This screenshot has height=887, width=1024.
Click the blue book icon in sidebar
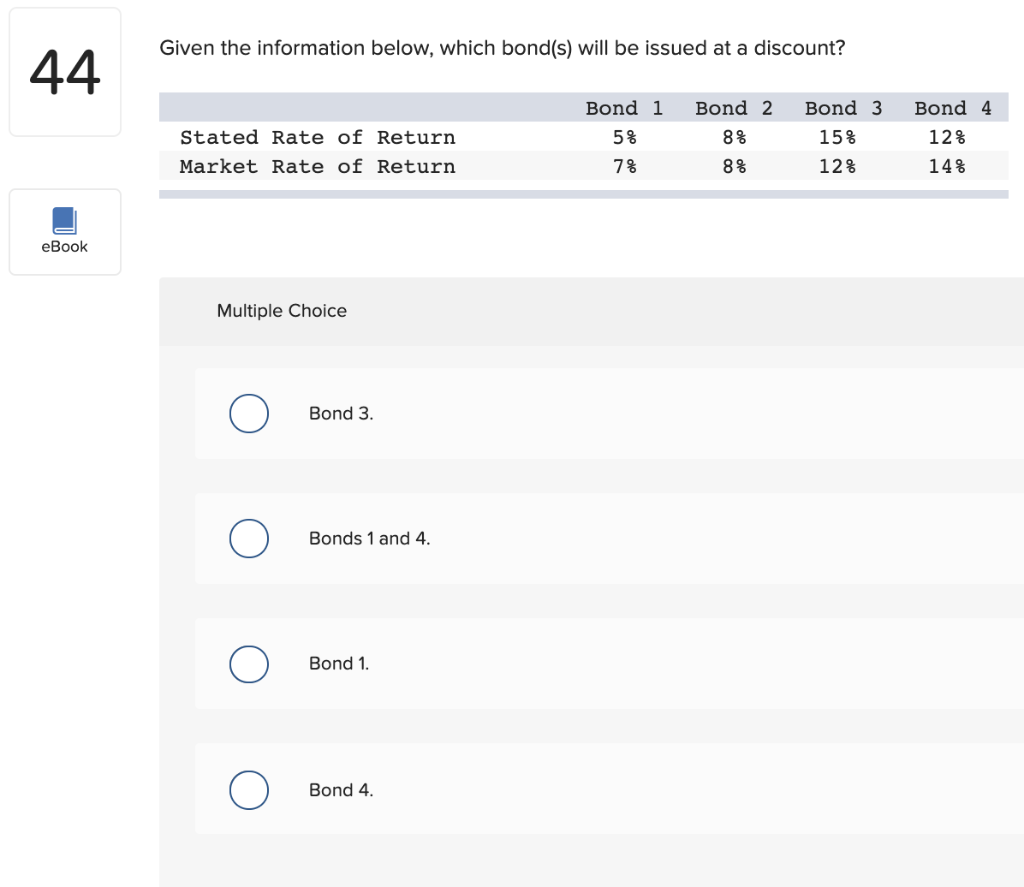coord(64,222)
